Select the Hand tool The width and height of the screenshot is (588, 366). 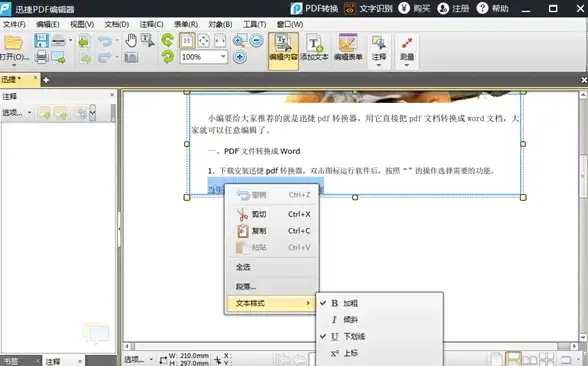tap(131, 40)
